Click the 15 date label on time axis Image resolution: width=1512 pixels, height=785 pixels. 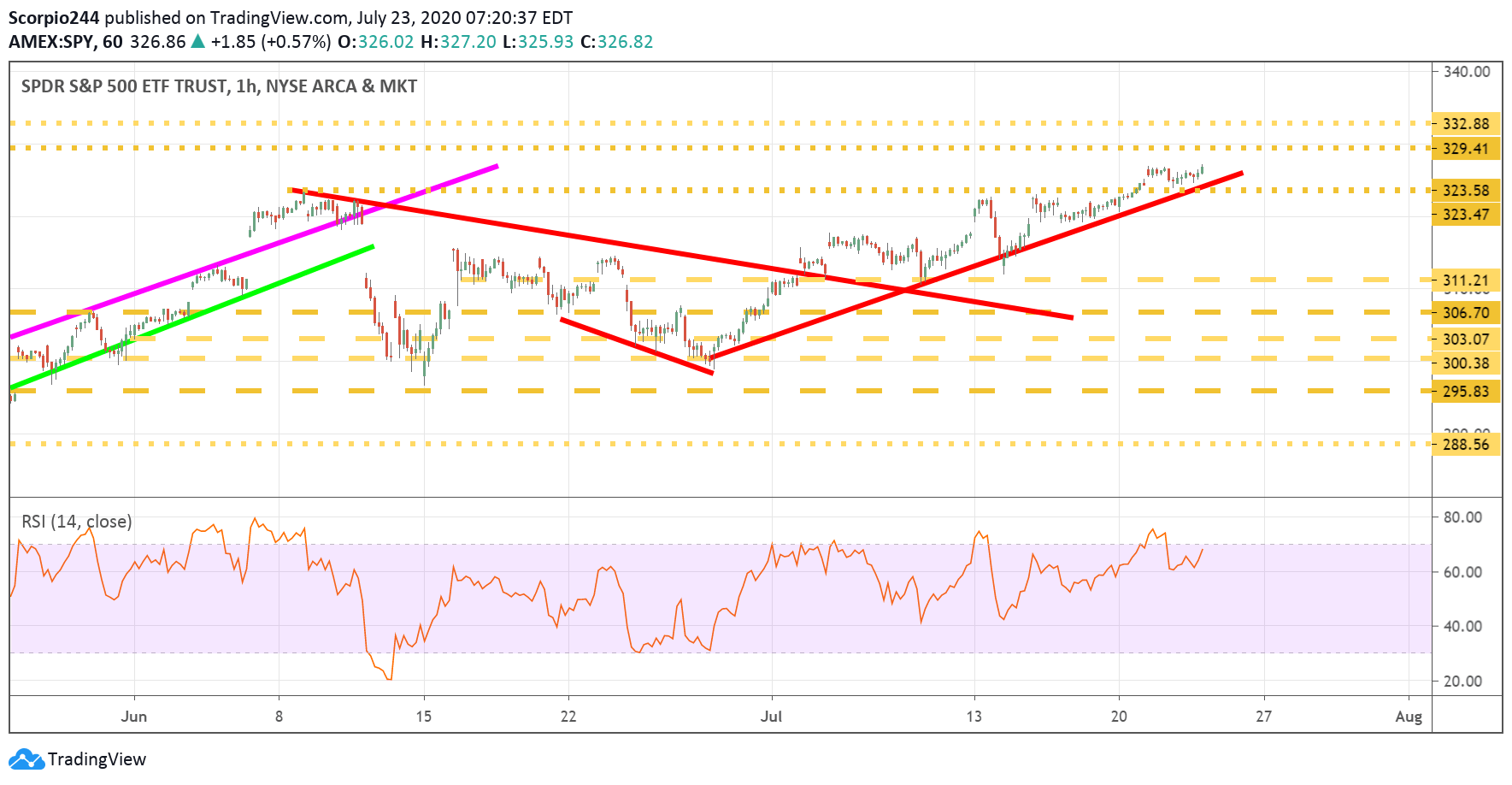[424, 717]
